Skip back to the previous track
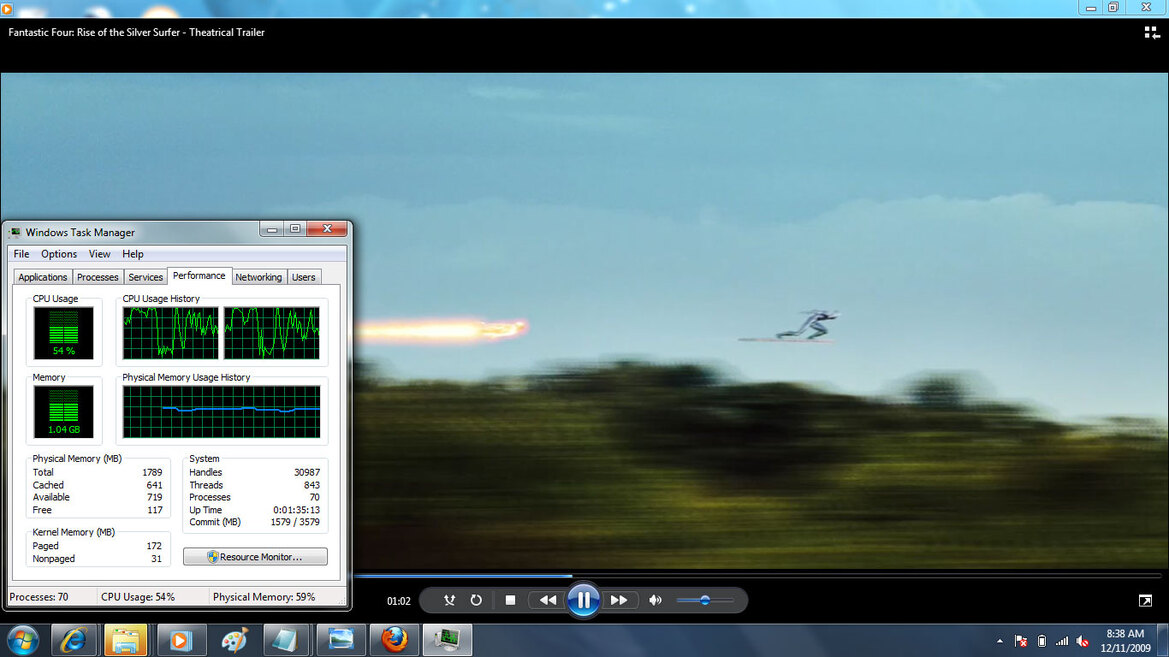This screenshot has width=1169, height=657. [548, 600]
